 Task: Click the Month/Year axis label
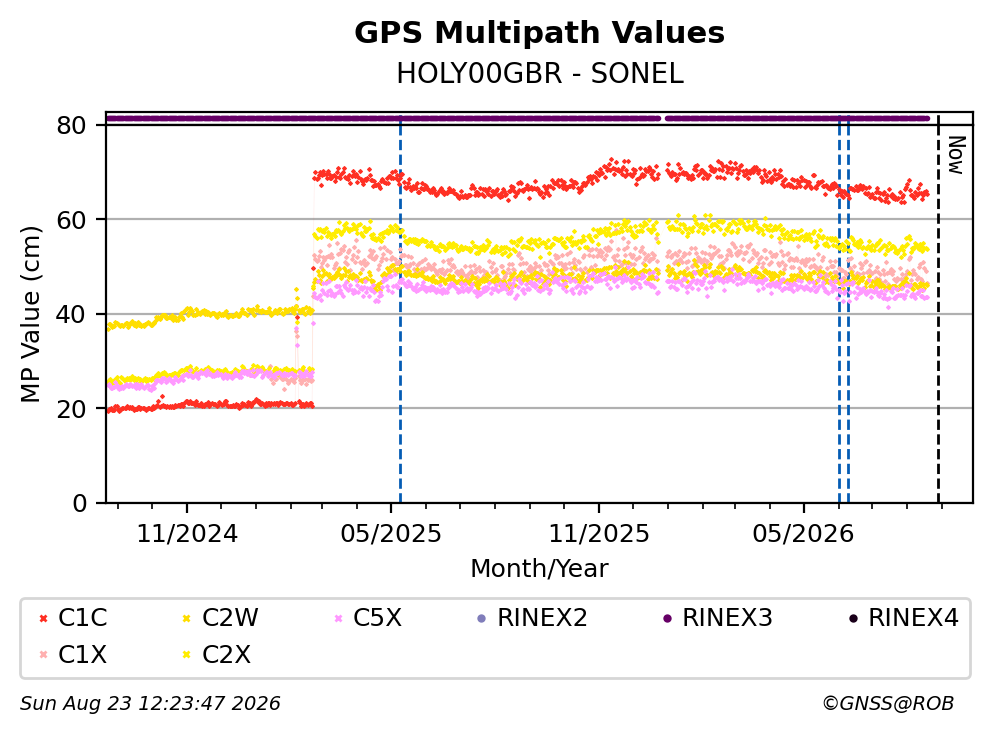pyautogui.click(x=539, y=569)
